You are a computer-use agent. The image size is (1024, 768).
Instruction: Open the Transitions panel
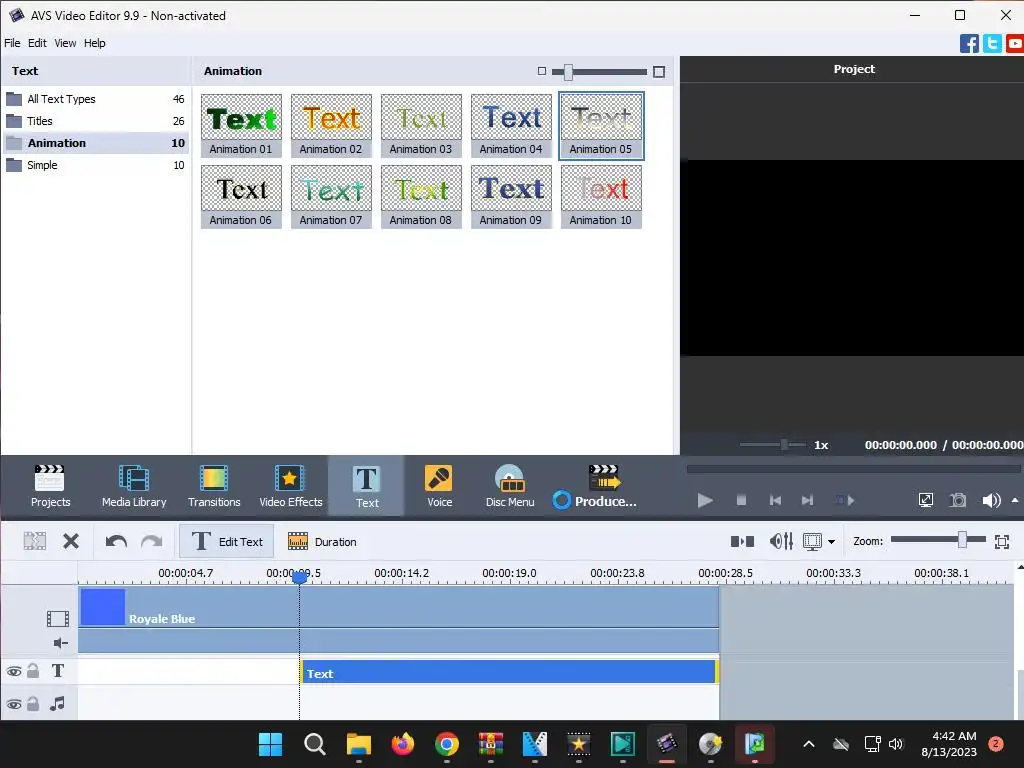pos(214,486)
